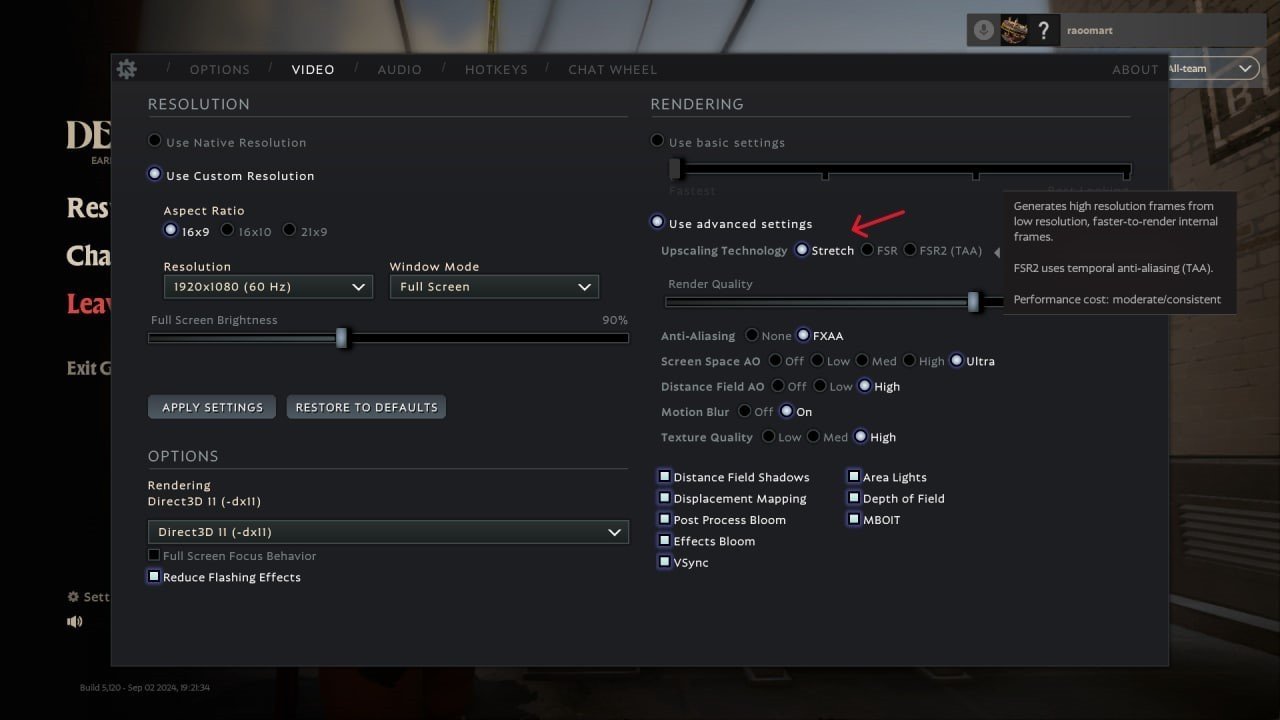Click the speaker volume icon at bottom left

click(75, 621)
